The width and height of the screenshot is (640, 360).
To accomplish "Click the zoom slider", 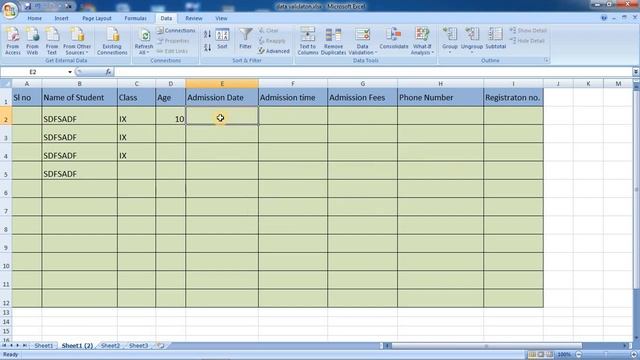I will pos(606,354).
